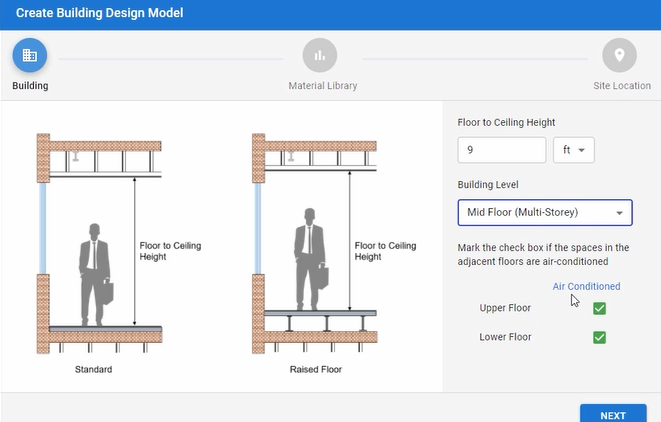Jump to the Site Location step label

point(621,86)
